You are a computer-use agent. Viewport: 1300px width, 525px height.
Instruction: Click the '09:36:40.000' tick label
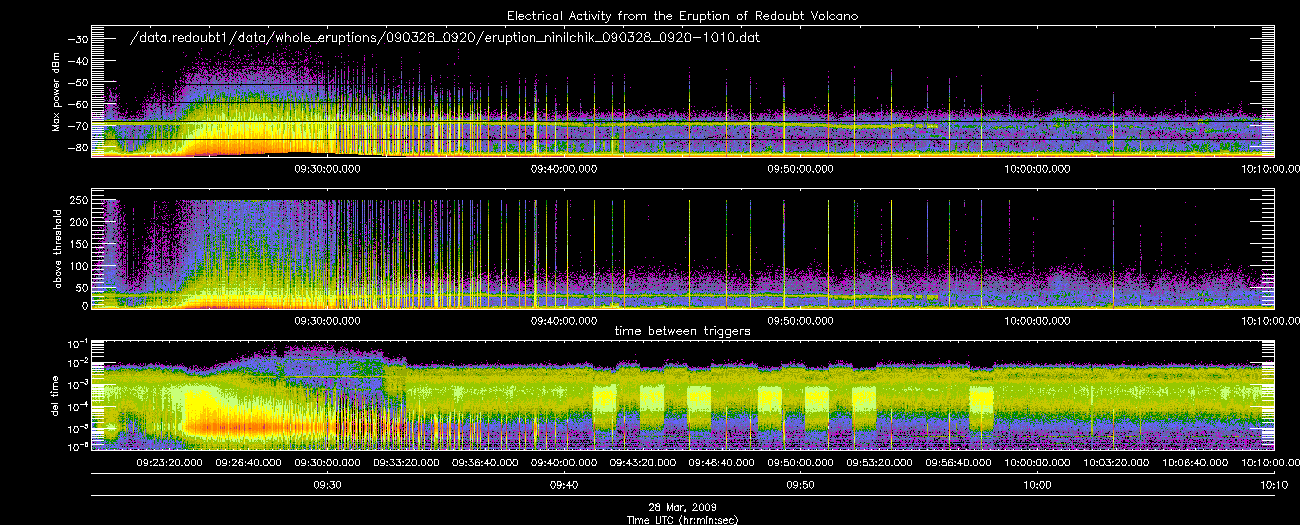(x=485, y=463)
